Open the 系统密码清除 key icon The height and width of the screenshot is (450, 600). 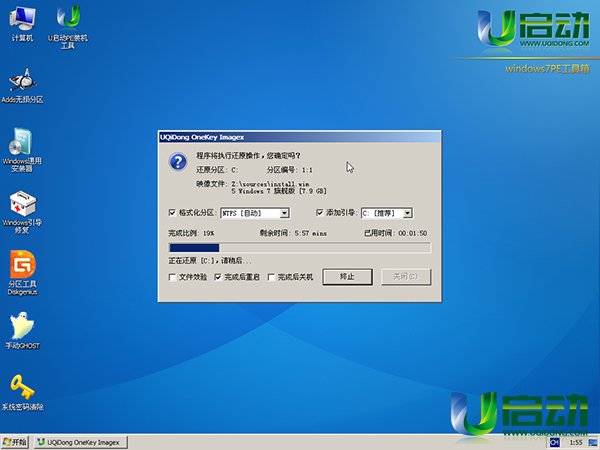click(x=22, y=393)
